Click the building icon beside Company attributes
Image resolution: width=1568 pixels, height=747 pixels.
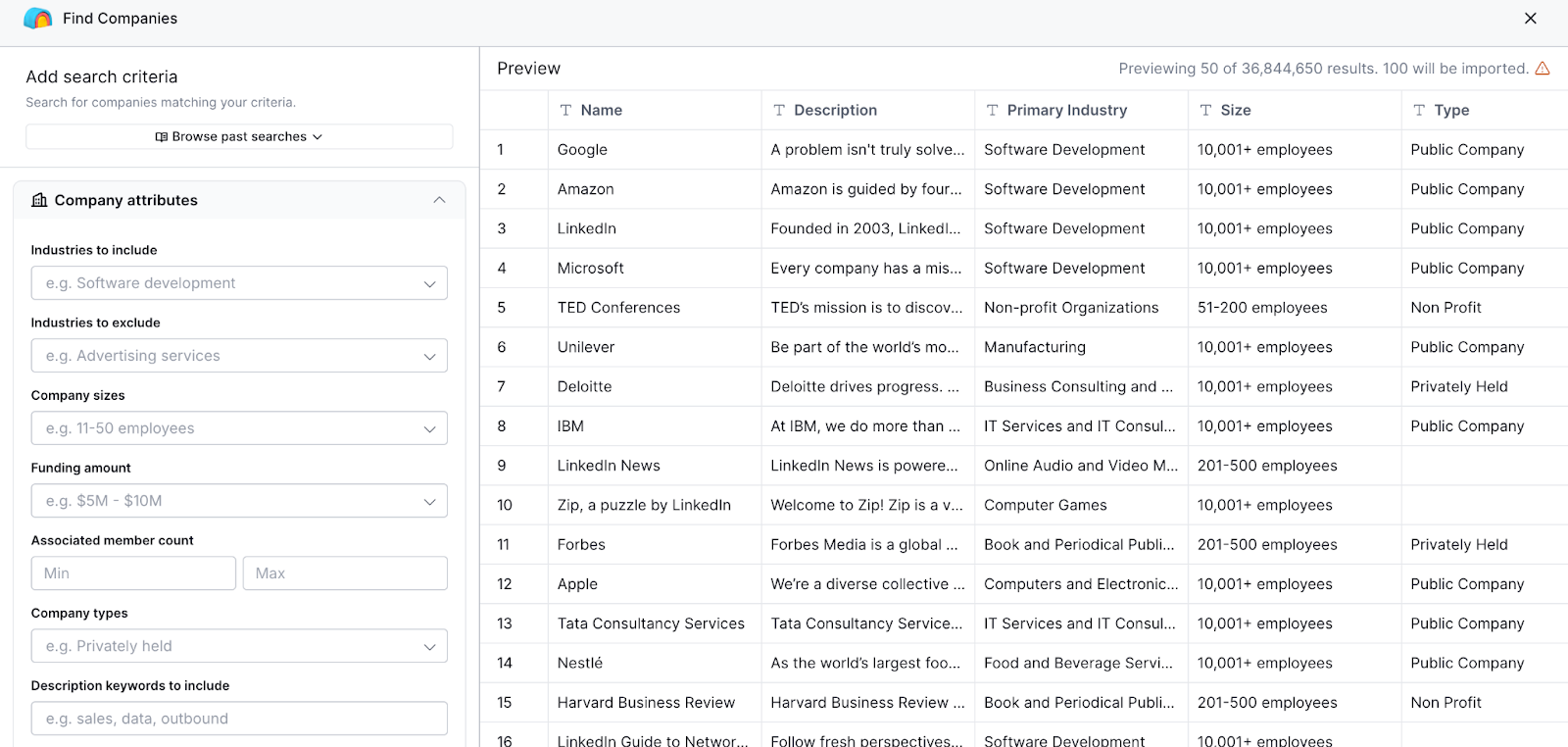(x=39, y=200)
